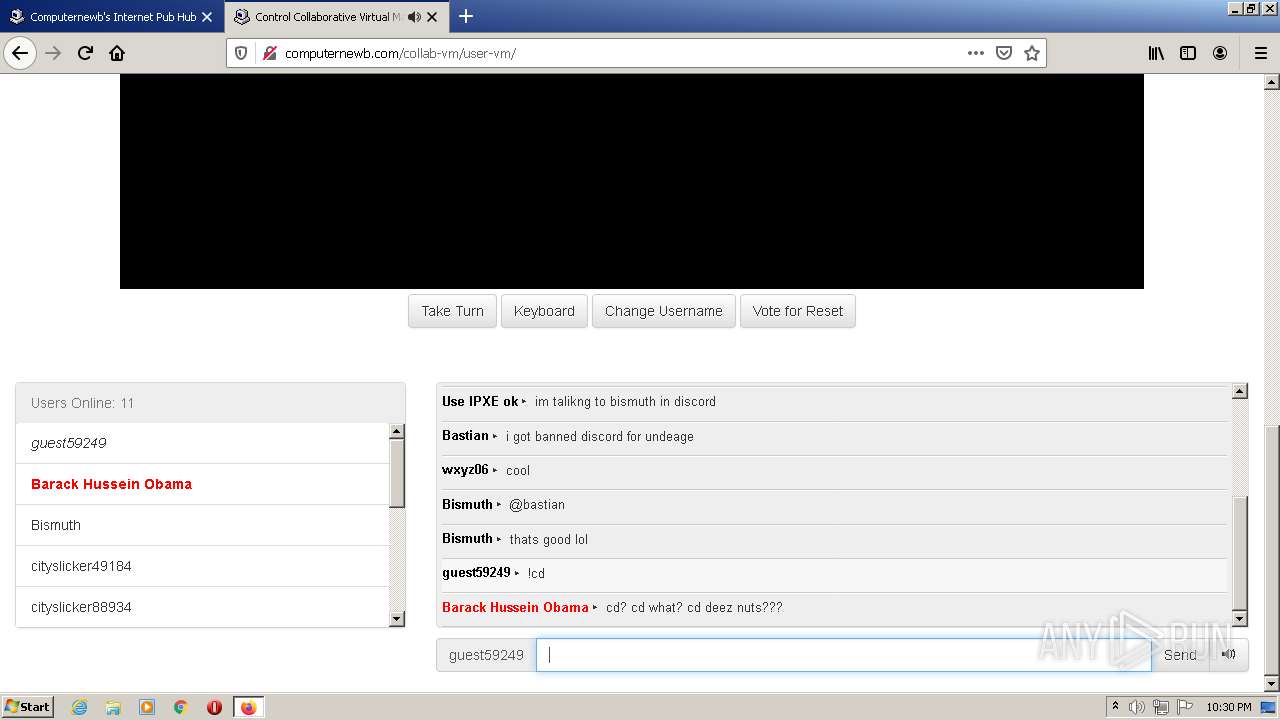
Task: Open the system volume tray icon
Action: [1137, 707]
